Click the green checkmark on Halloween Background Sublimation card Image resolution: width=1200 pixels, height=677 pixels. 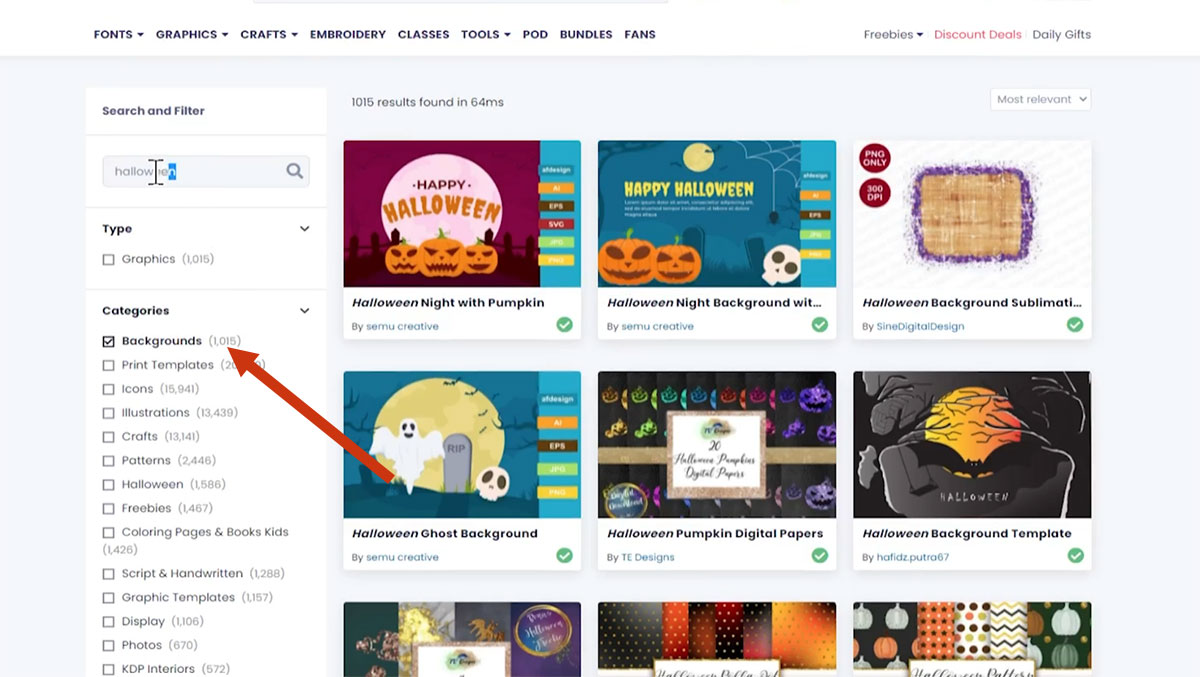click(x=1075, y=325)
